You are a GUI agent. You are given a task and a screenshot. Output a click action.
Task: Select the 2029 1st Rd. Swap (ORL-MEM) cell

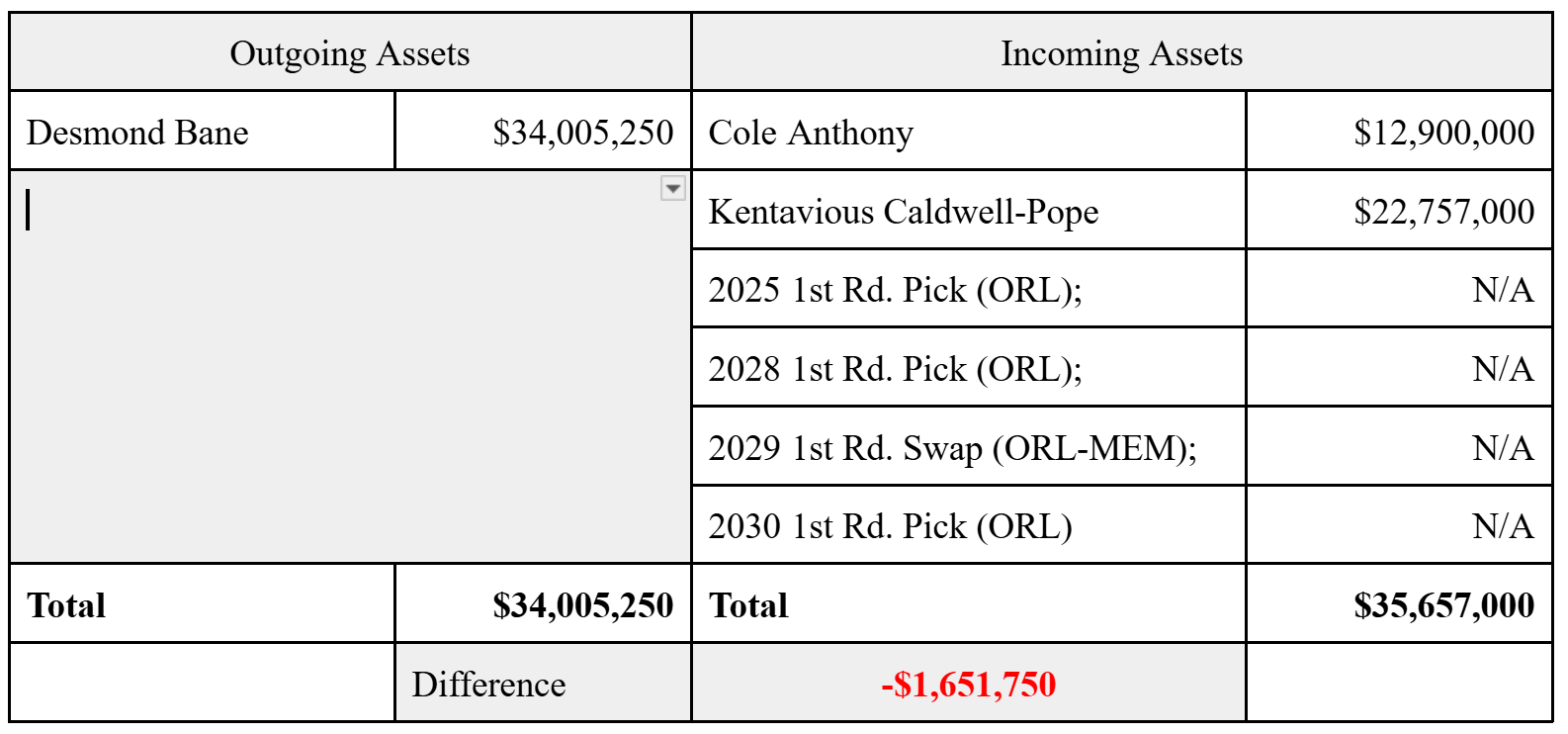[969, 446]
